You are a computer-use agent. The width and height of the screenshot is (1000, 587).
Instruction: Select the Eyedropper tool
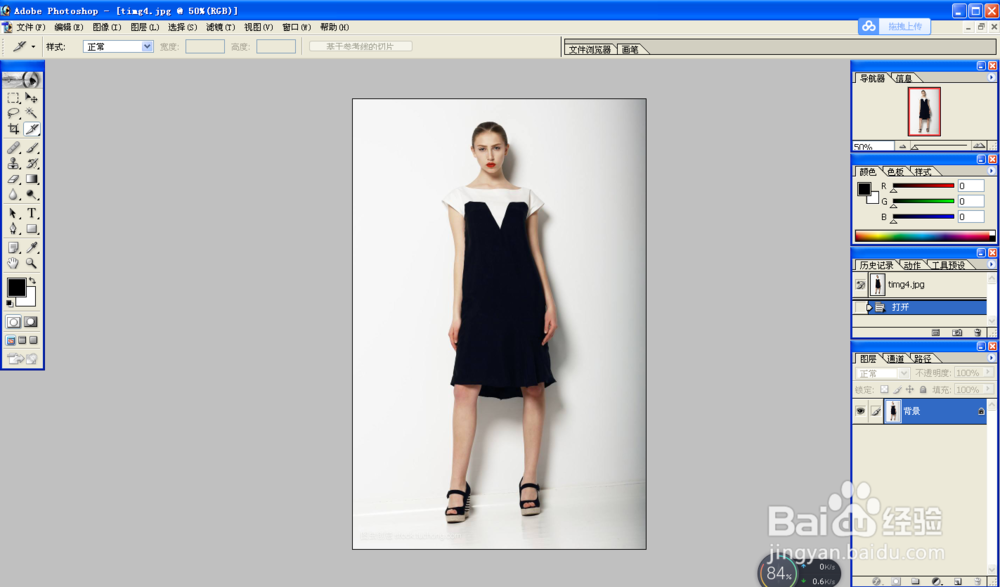click(x=31, y=248)
